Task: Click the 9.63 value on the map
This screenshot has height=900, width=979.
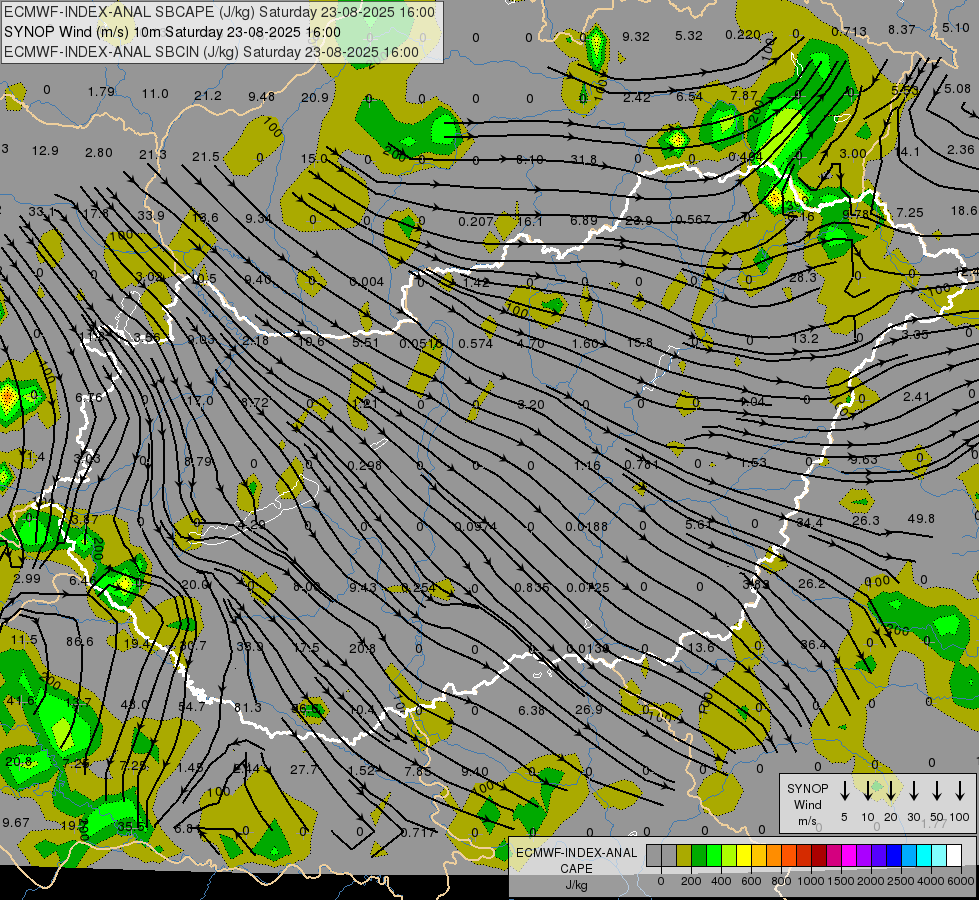Action: click(x=863, y=460)
